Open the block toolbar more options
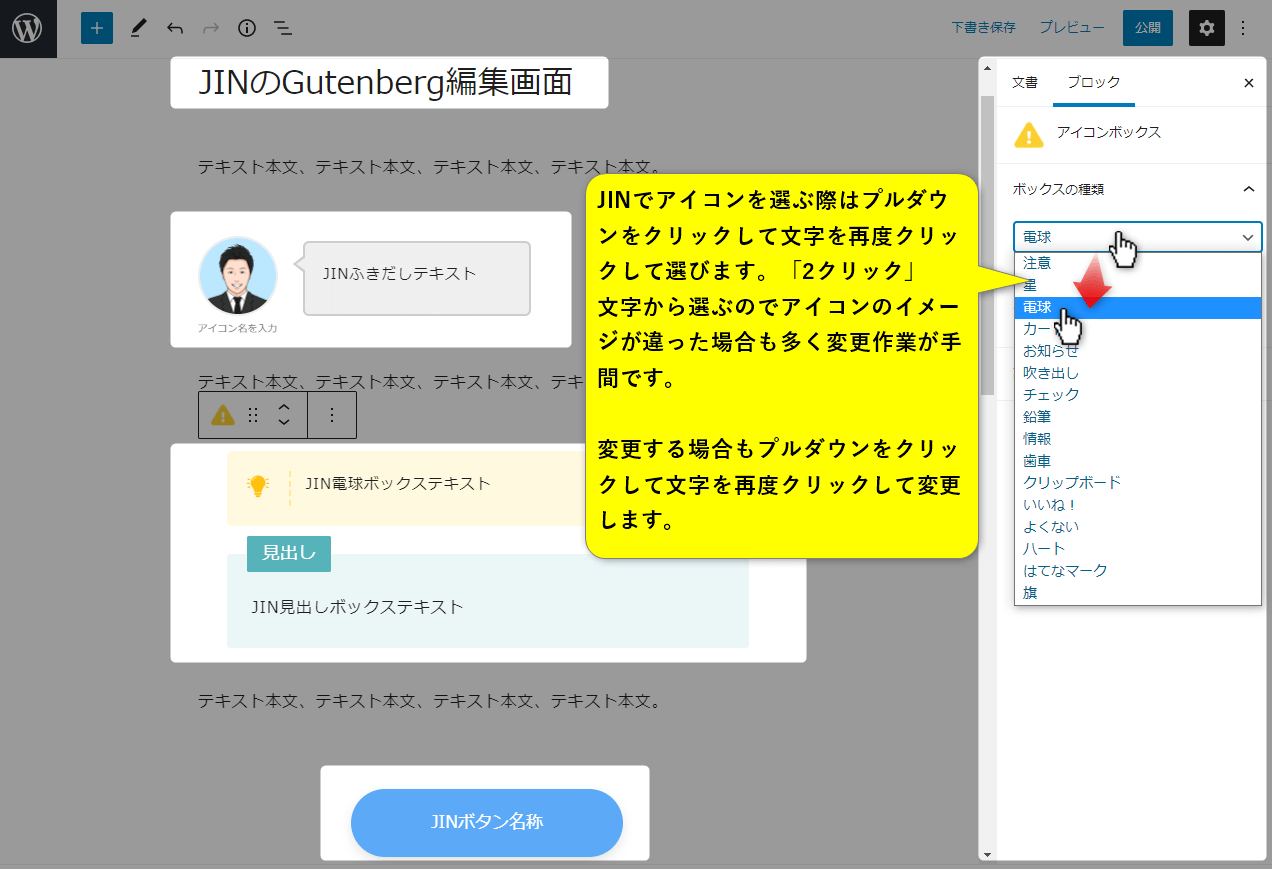Screen dimensions: 1272x869 coord(333,415)
